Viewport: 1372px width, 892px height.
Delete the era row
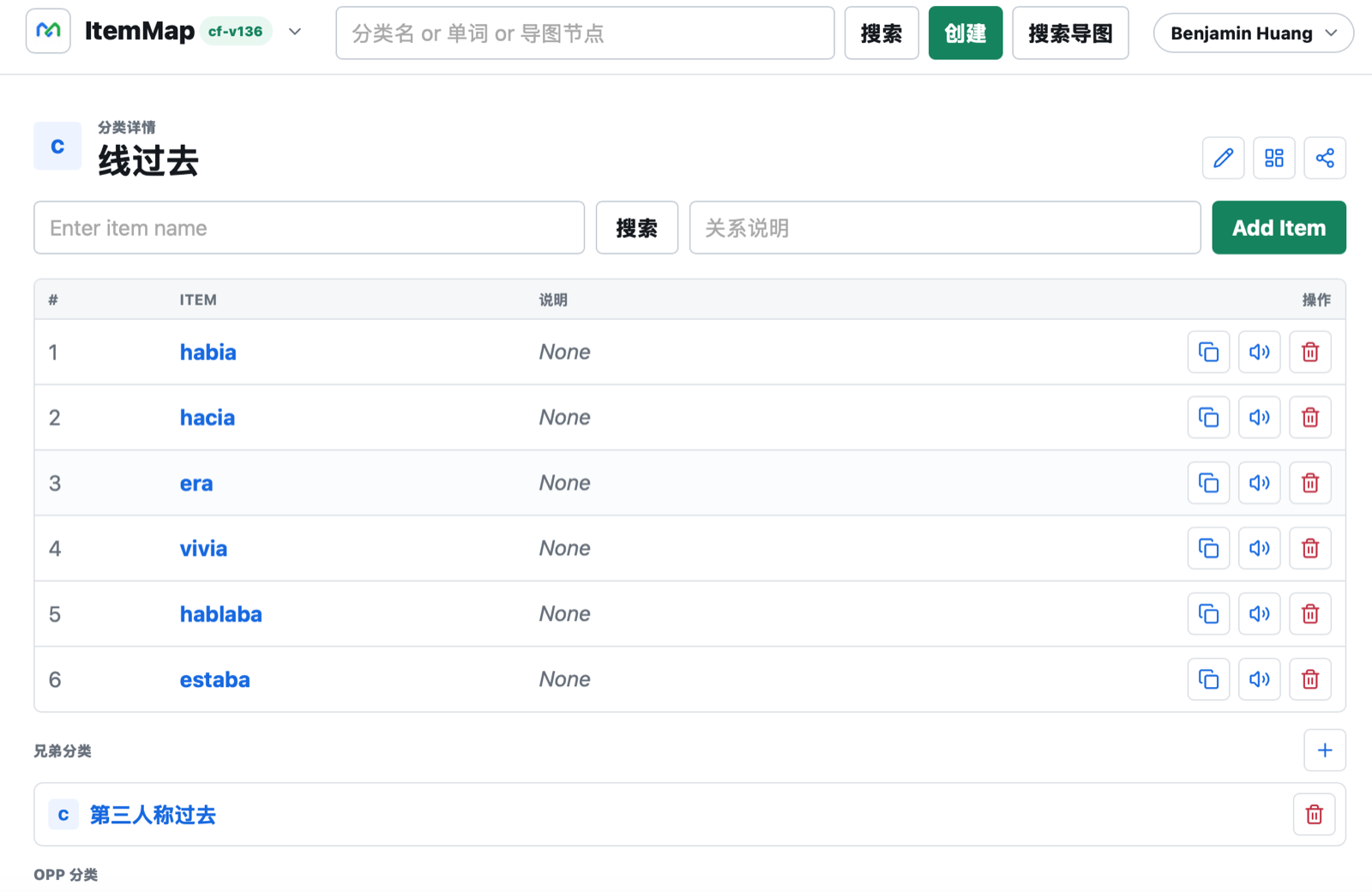[x=1310, y=483]
